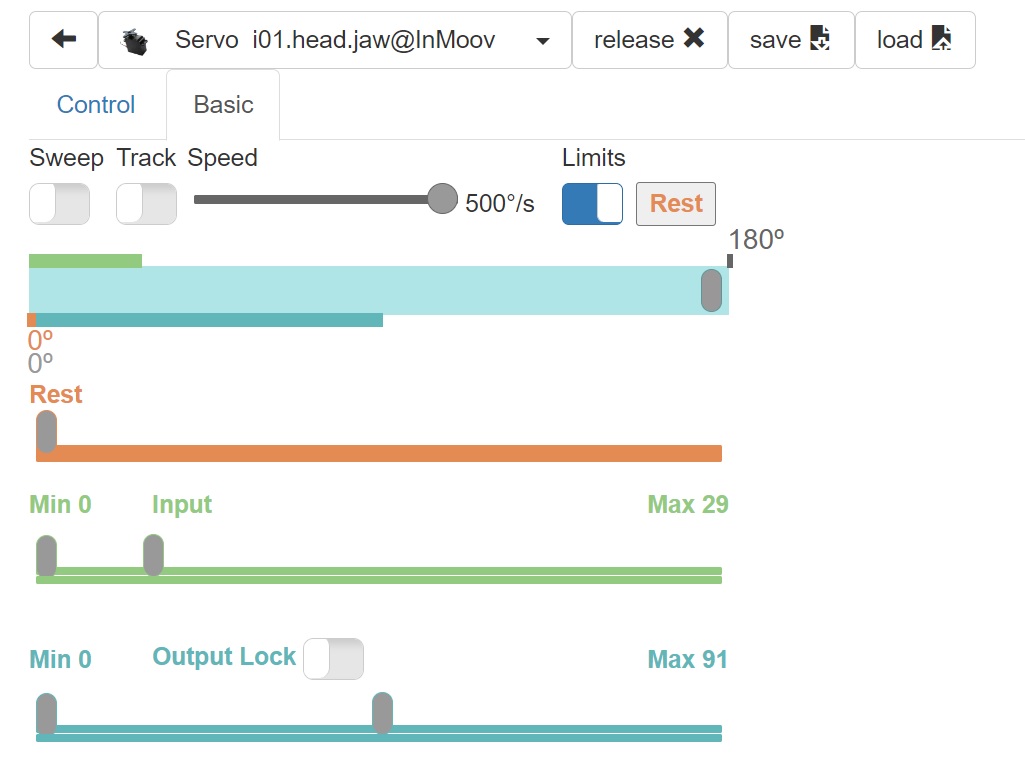This screenshot has height=765, width=1025.
Task: Click the 180° limit marker
Action: (x=730, y=261)
